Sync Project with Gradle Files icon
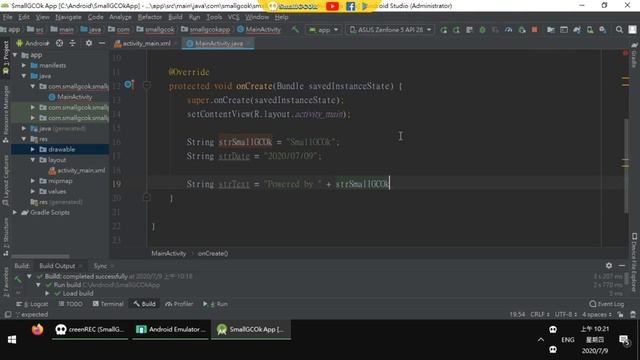 [x=577, y=30]
